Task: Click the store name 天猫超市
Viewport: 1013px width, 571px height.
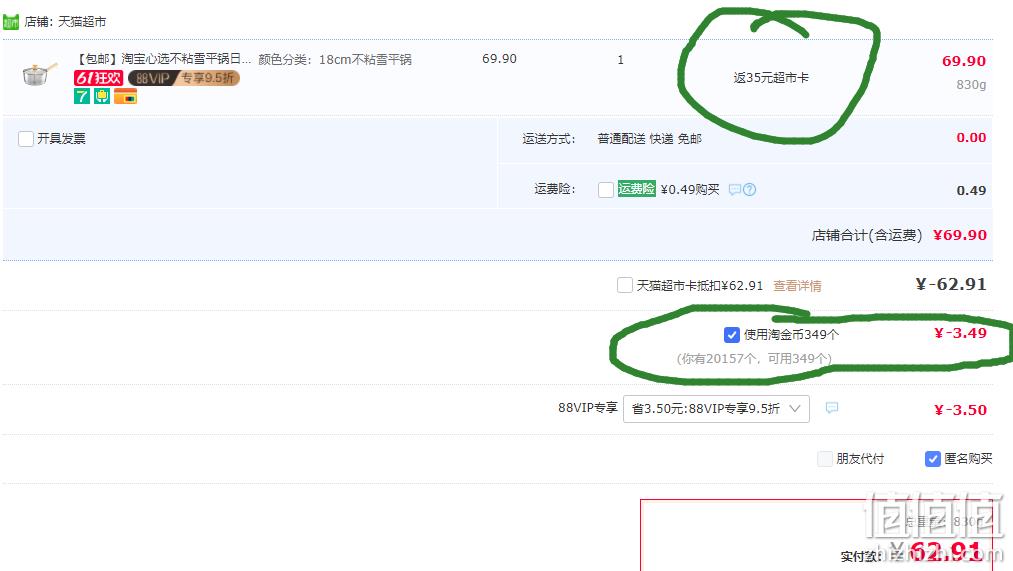Action: point(82,22)
